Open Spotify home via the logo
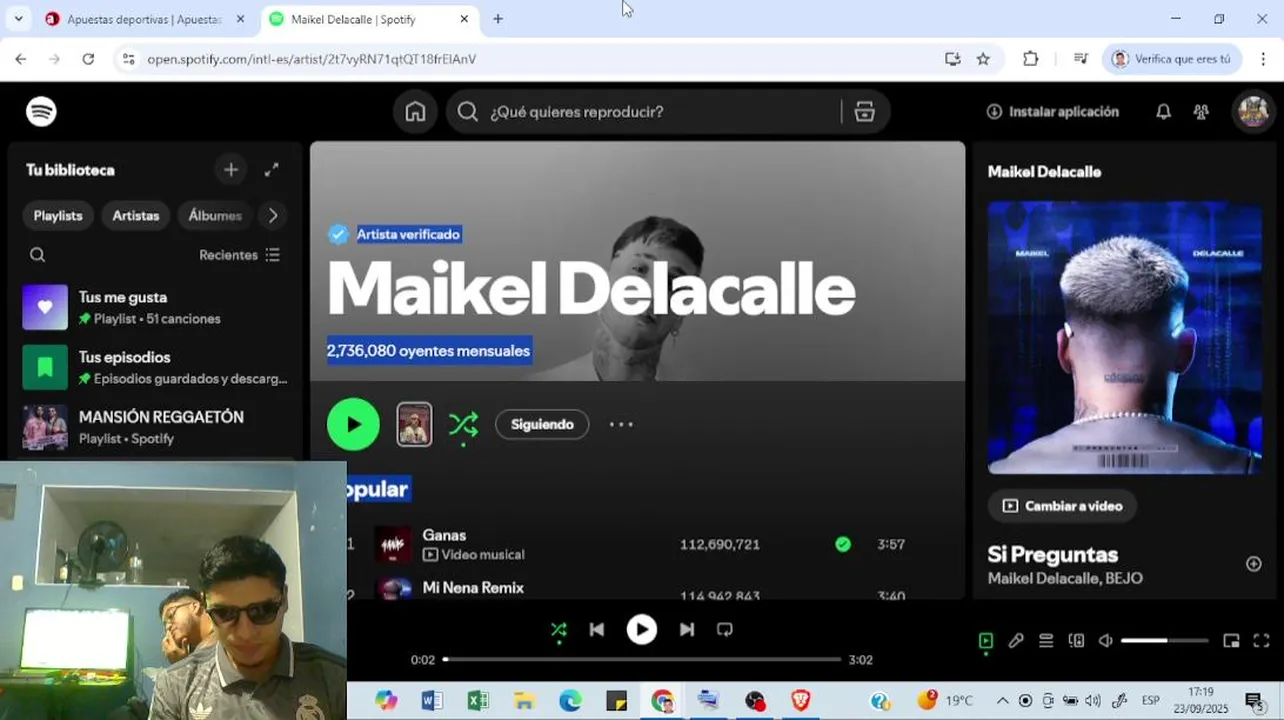This screenshot has width=1284, height=720. point(41,111)
